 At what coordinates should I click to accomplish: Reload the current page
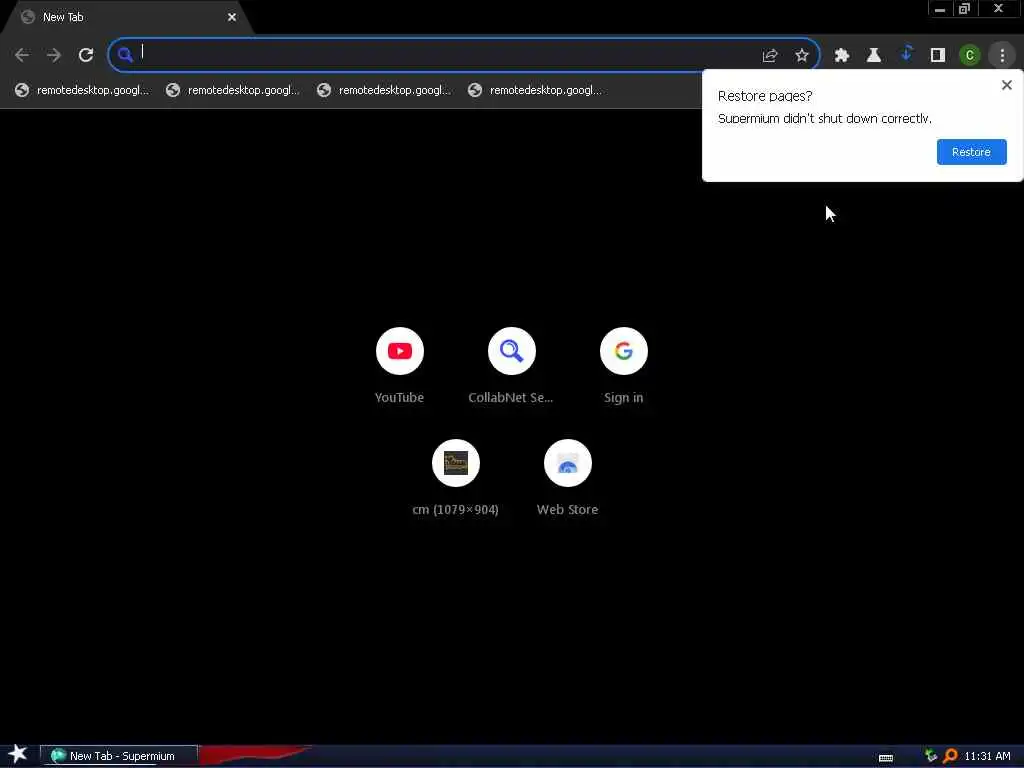86,55
